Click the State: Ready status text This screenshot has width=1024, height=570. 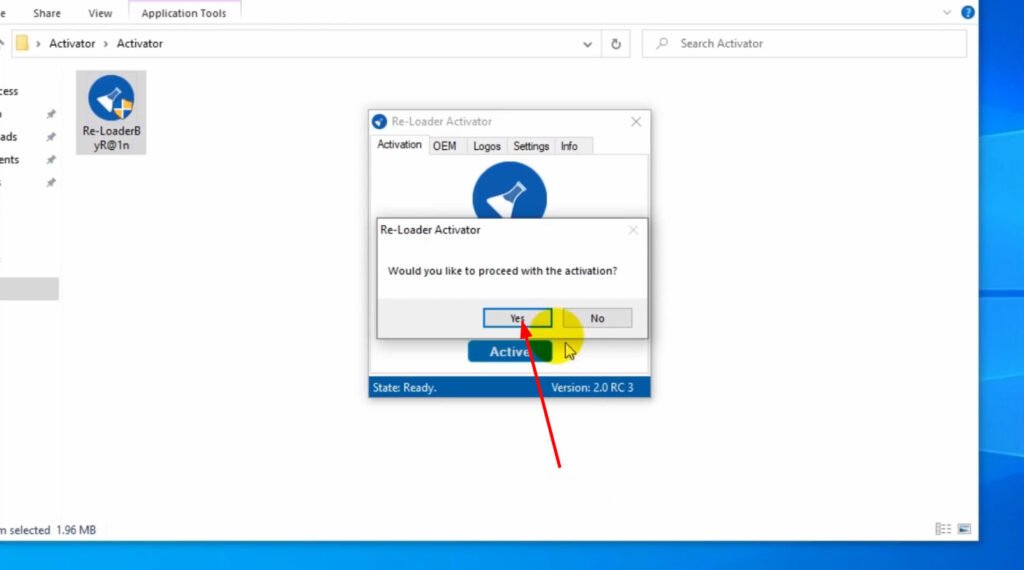coord(404,388)
